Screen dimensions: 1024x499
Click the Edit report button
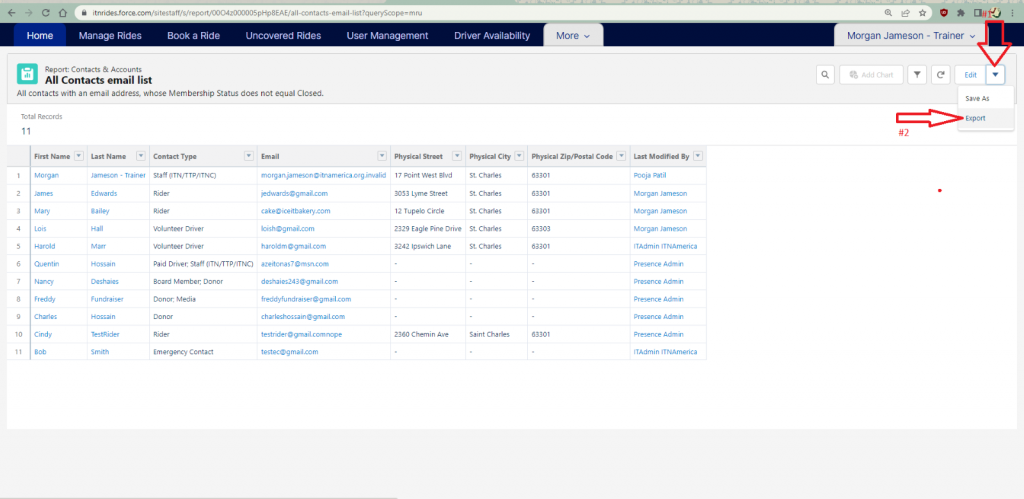click(970, 75)
